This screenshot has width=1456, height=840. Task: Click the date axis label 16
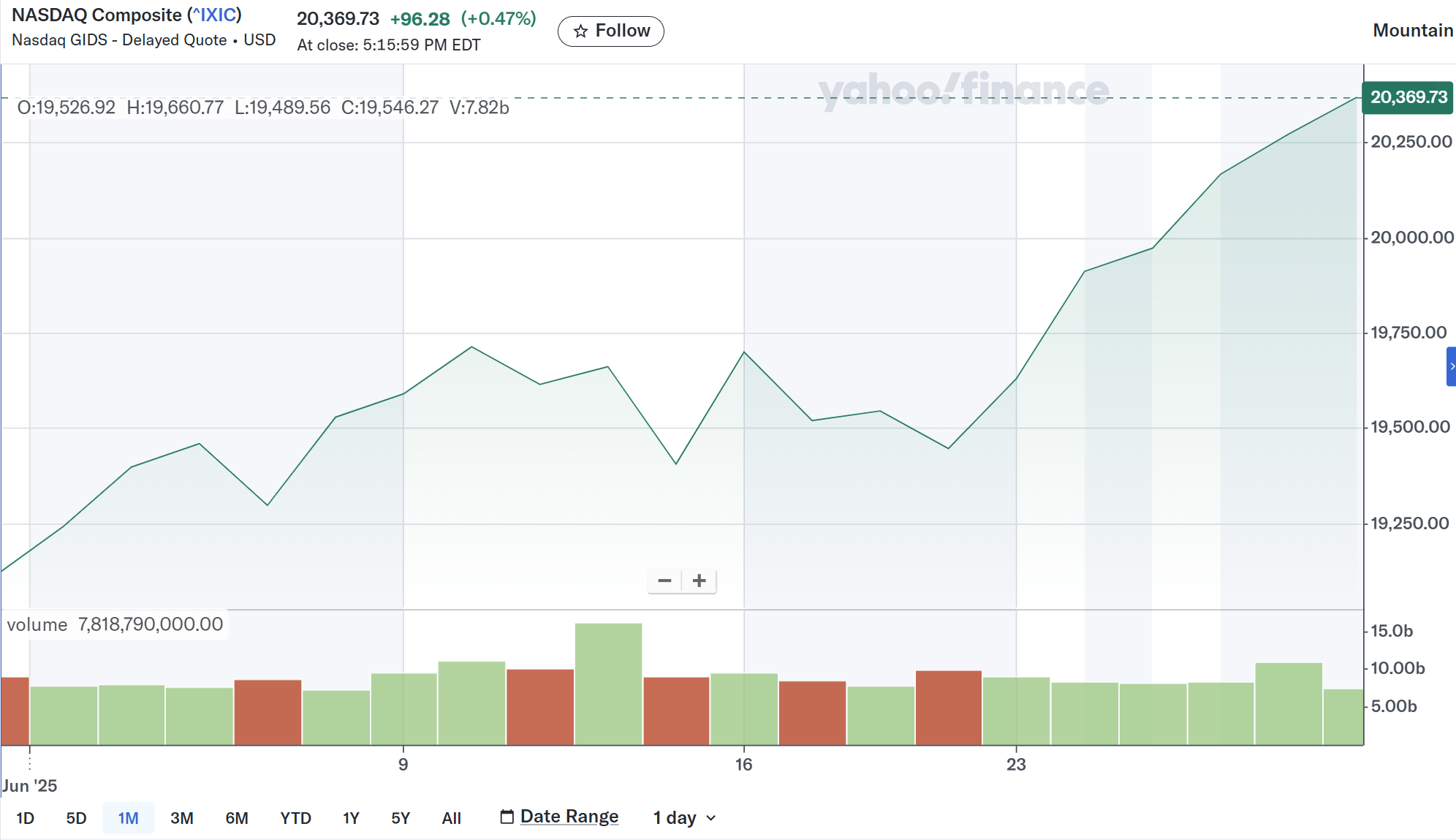click(x=743, y=765)
